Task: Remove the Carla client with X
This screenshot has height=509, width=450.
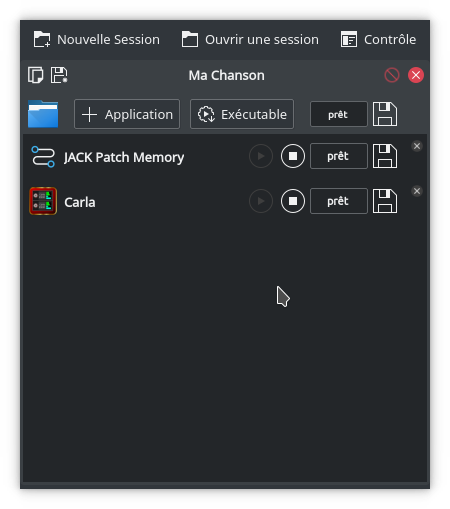Action: (417, 191)
